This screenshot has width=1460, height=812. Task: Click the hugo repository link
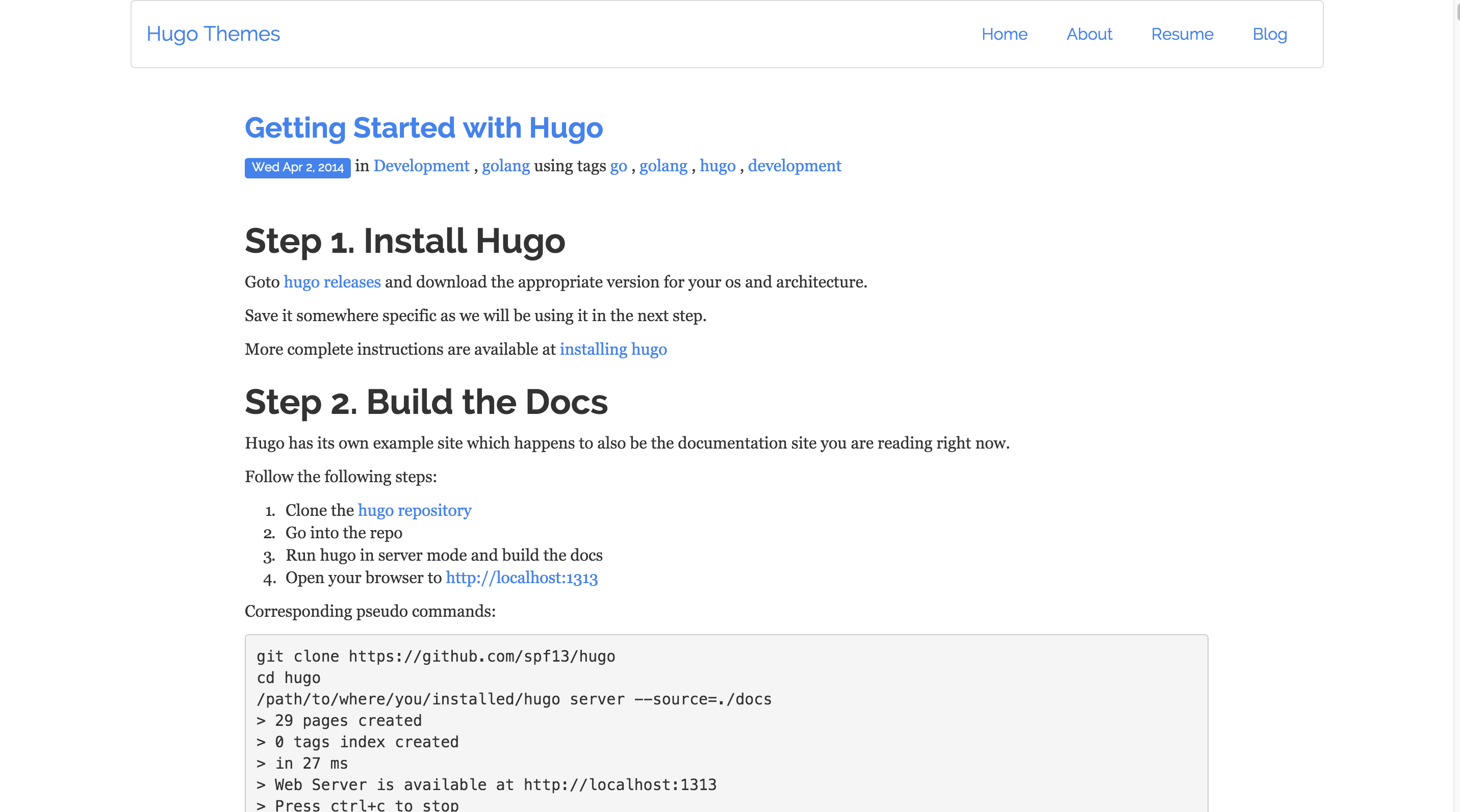[x=415, y=509]
